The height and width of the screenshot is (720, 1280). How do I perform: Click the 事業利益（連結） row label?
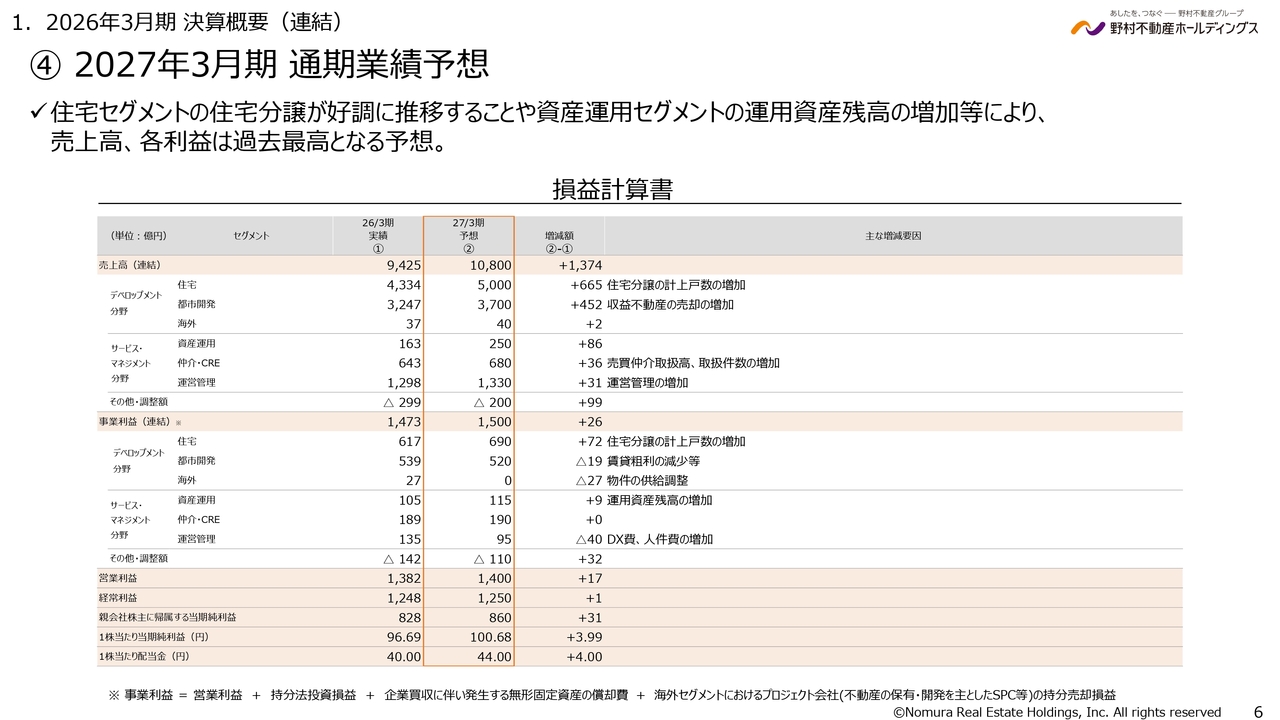tap(135, 422)
